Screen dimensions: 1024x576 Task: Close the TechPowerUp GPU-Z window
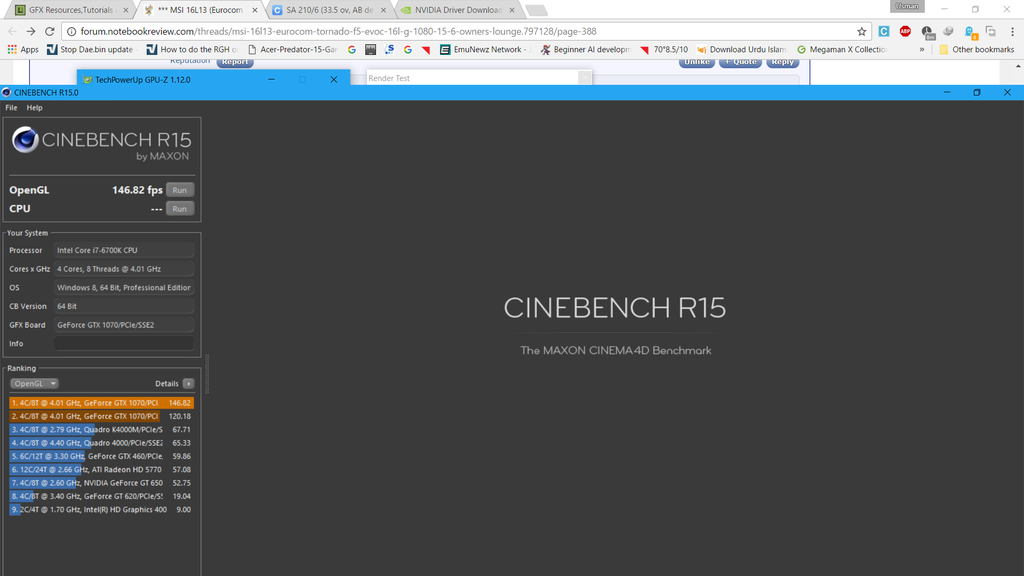(334, 80)
